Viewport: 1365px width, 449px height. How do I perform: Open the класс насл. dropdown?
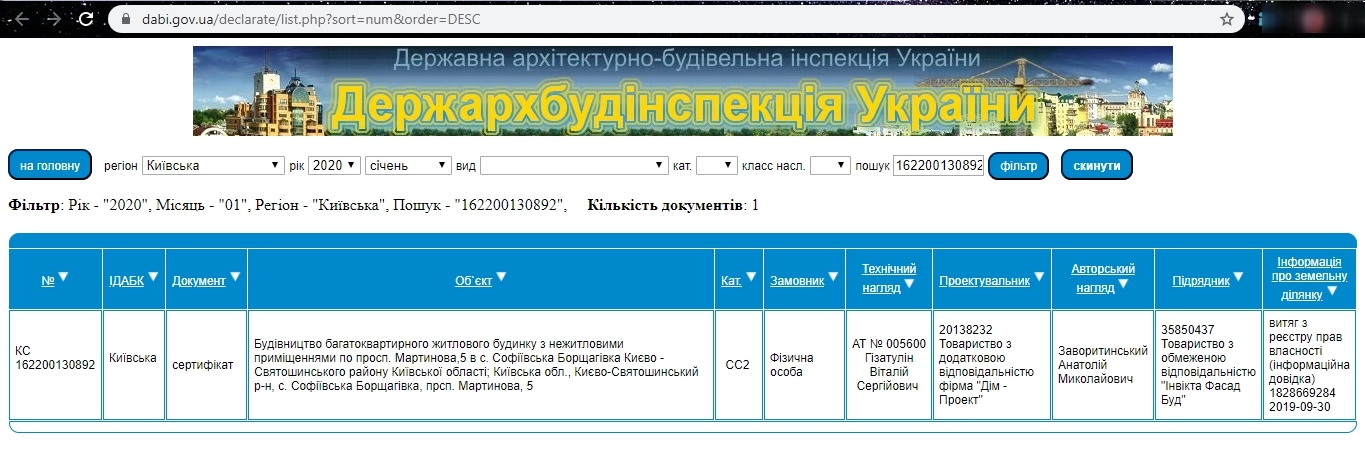coord(830,165)
